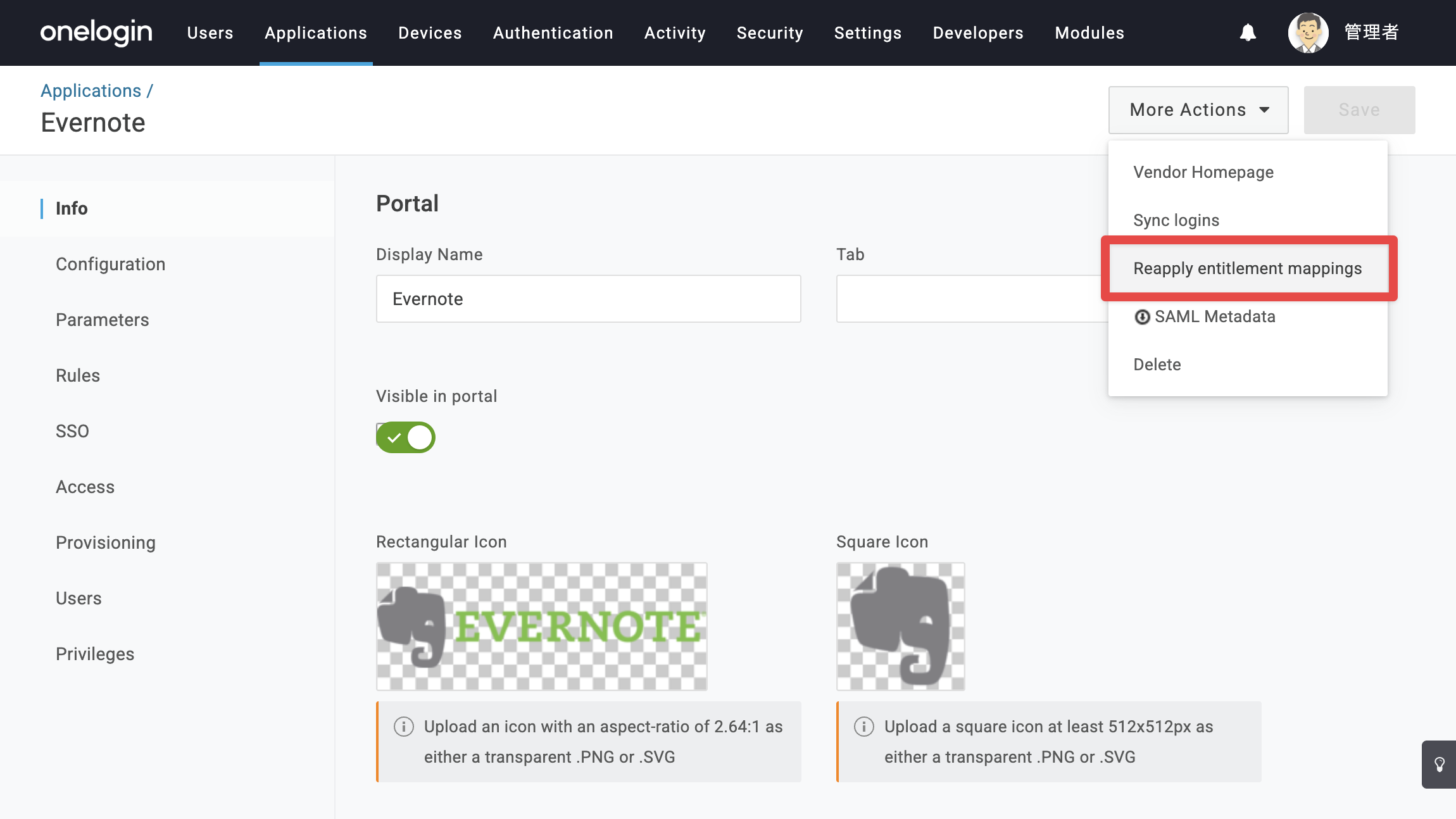1456x819 pixels.
Task: Open the Security menu
Action: pyautogui.click(x=770, y=33)
